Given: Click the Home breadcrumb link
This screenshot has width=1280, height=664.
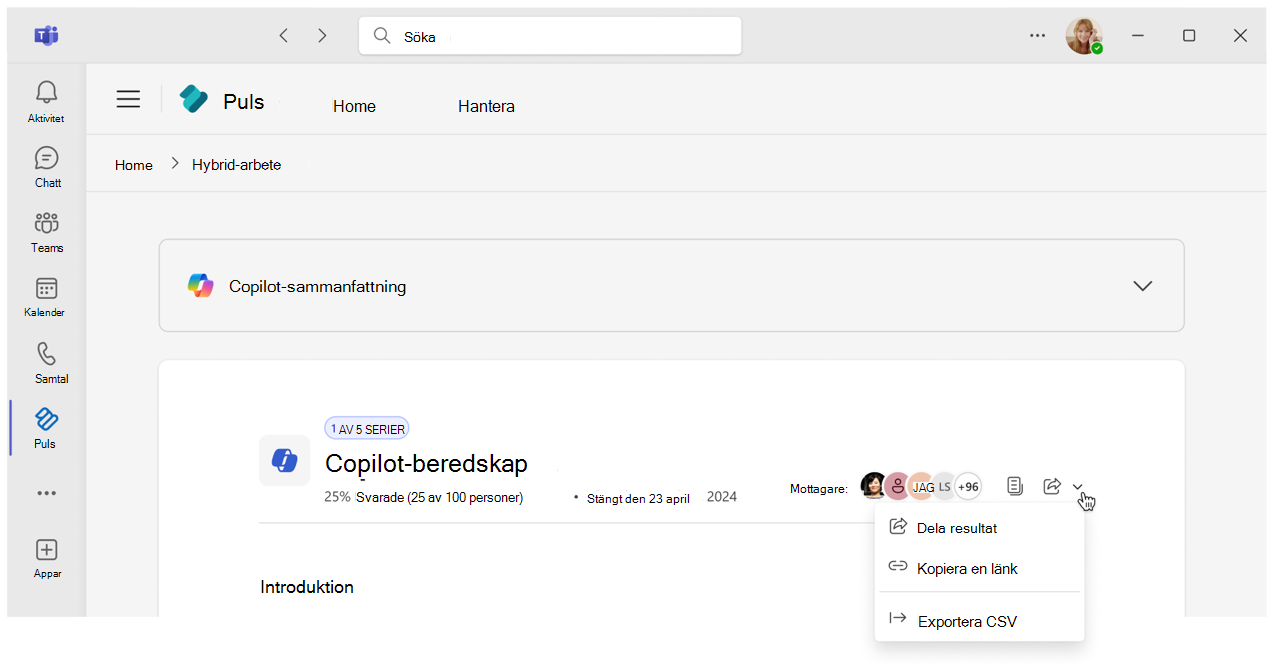Looking at the screenshot, I should [134, 165].
